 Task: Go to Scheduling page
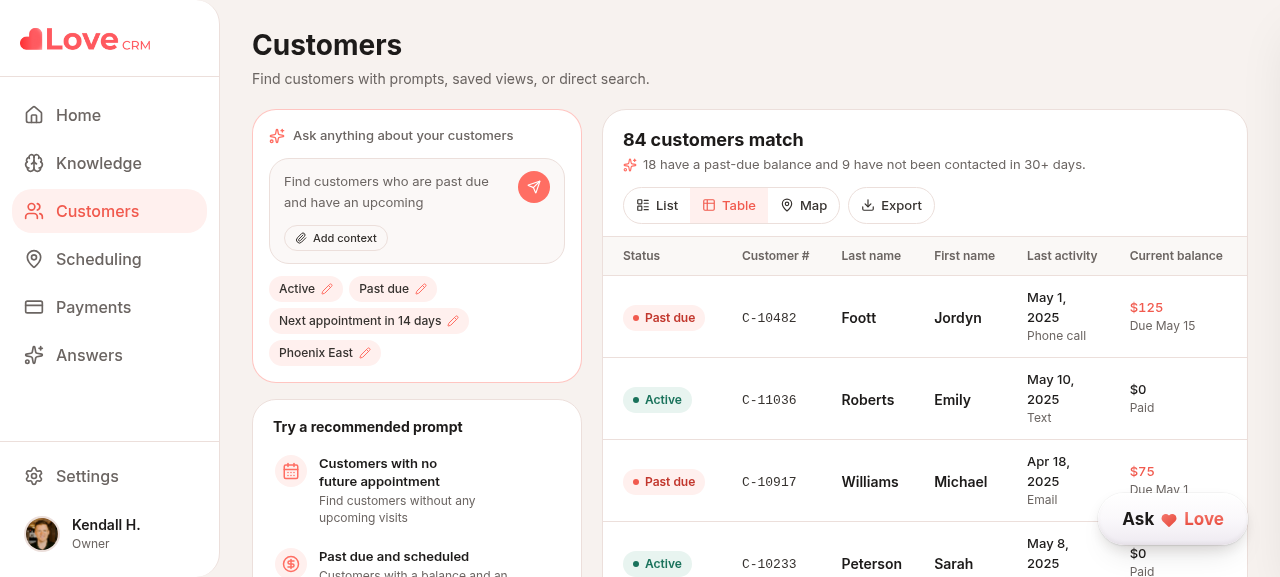109,259
